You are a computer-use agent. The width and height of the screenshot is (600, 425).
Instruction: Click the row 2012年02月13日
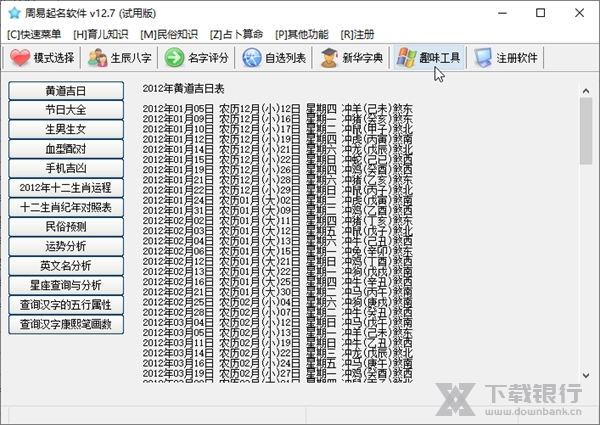tap(278, 272)
